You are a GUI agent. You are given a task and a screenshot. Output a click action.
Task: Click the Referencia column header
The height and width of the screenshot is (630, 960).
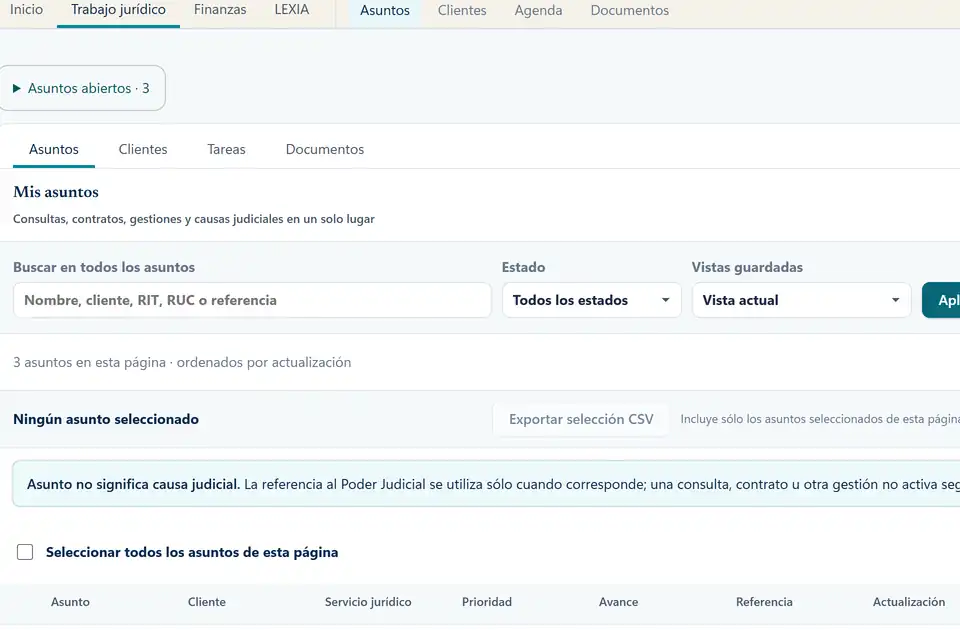coord(764,602)
